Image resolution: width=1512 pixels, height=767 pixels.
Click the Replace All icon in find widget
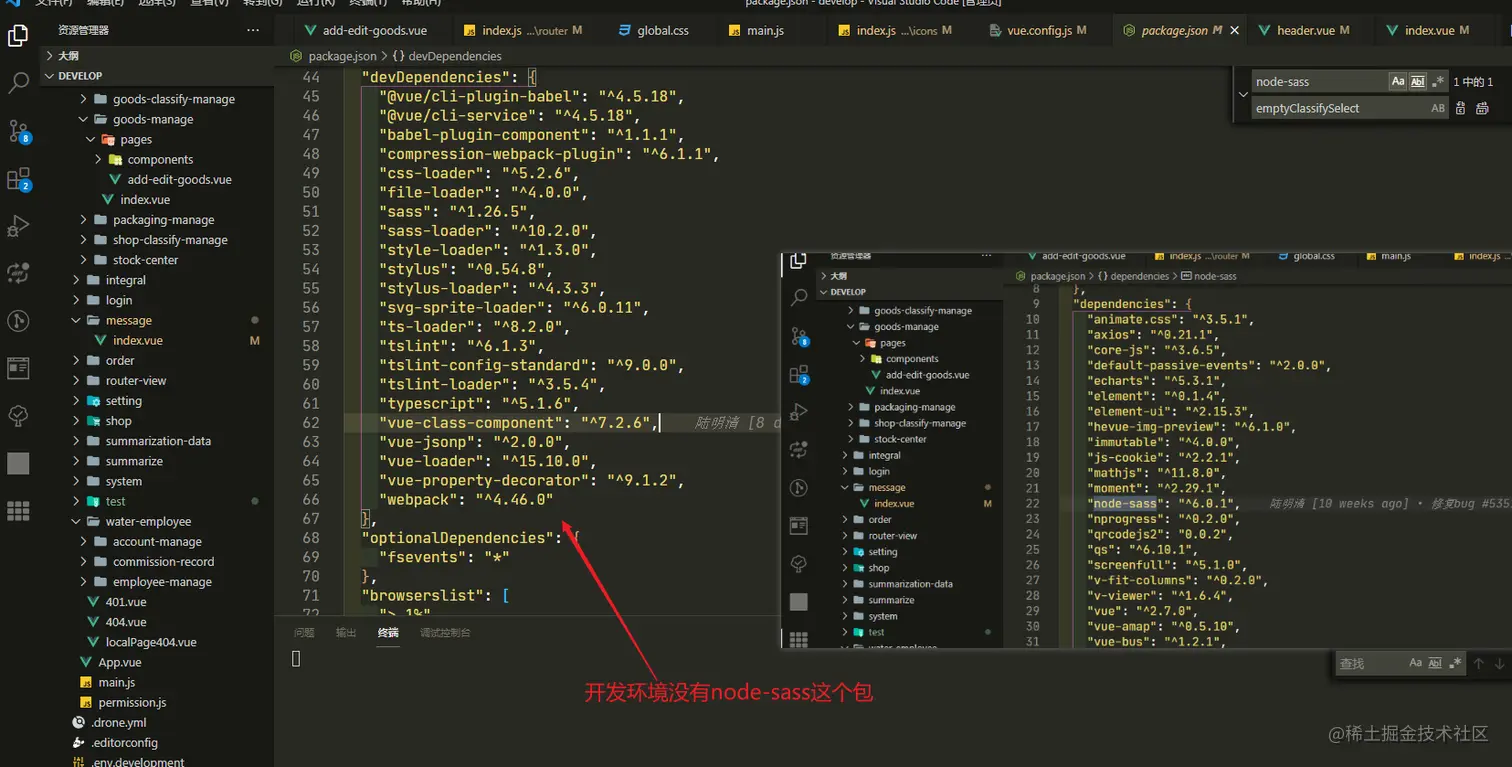coord(1482,108)
